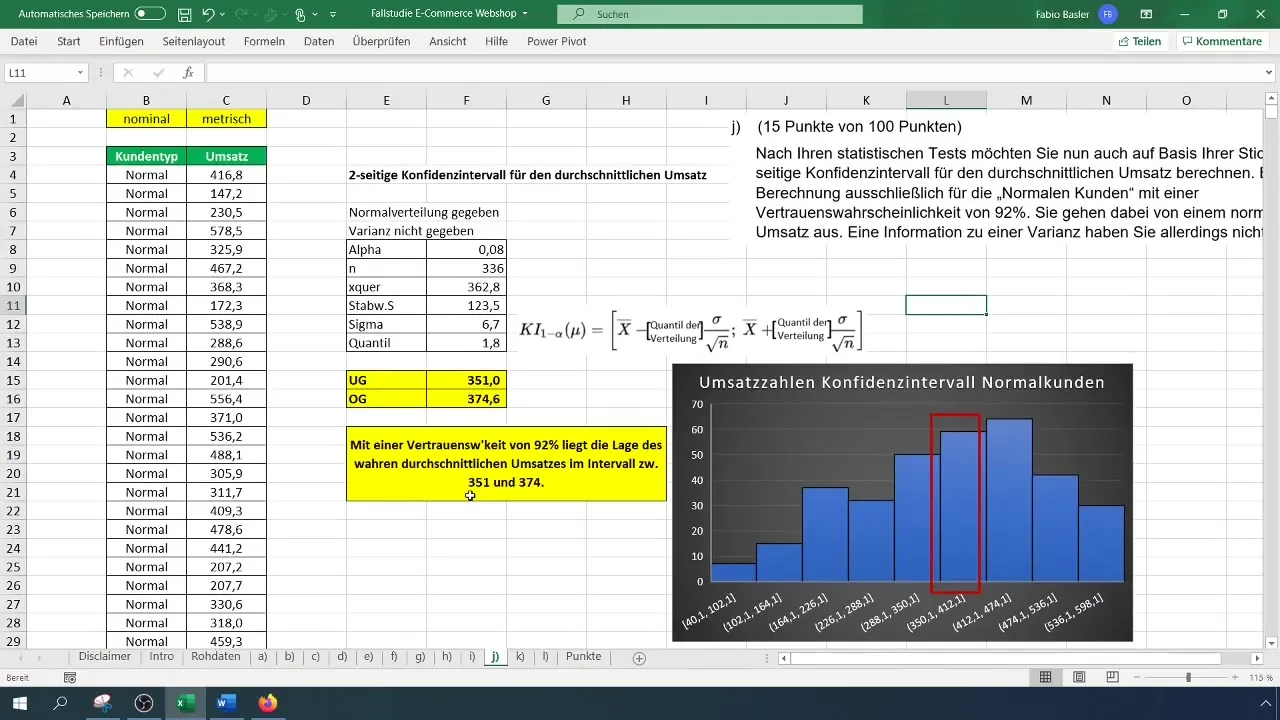The width and height of the screenshot is (1280, 720).
Task: Open Excel from the taskbar
Action: click(x=185, y=703)
